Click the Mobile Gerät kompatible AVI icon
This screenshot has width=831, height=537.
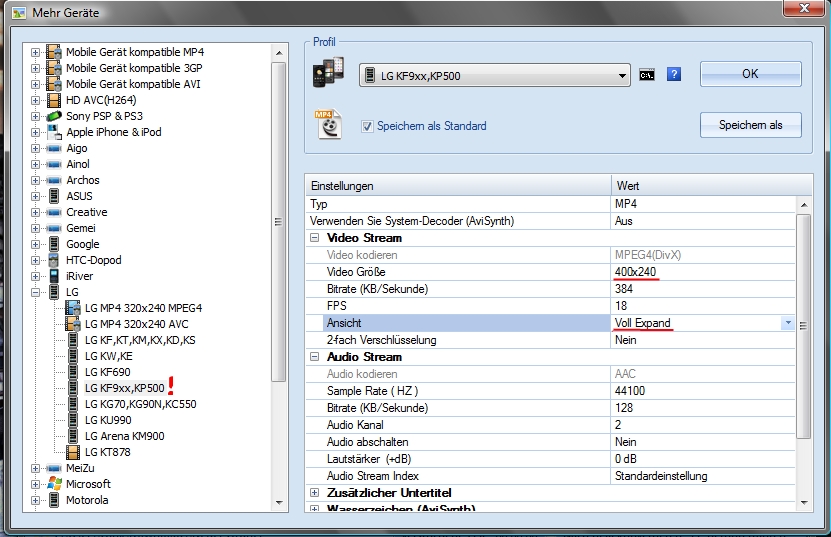(54, 84)
